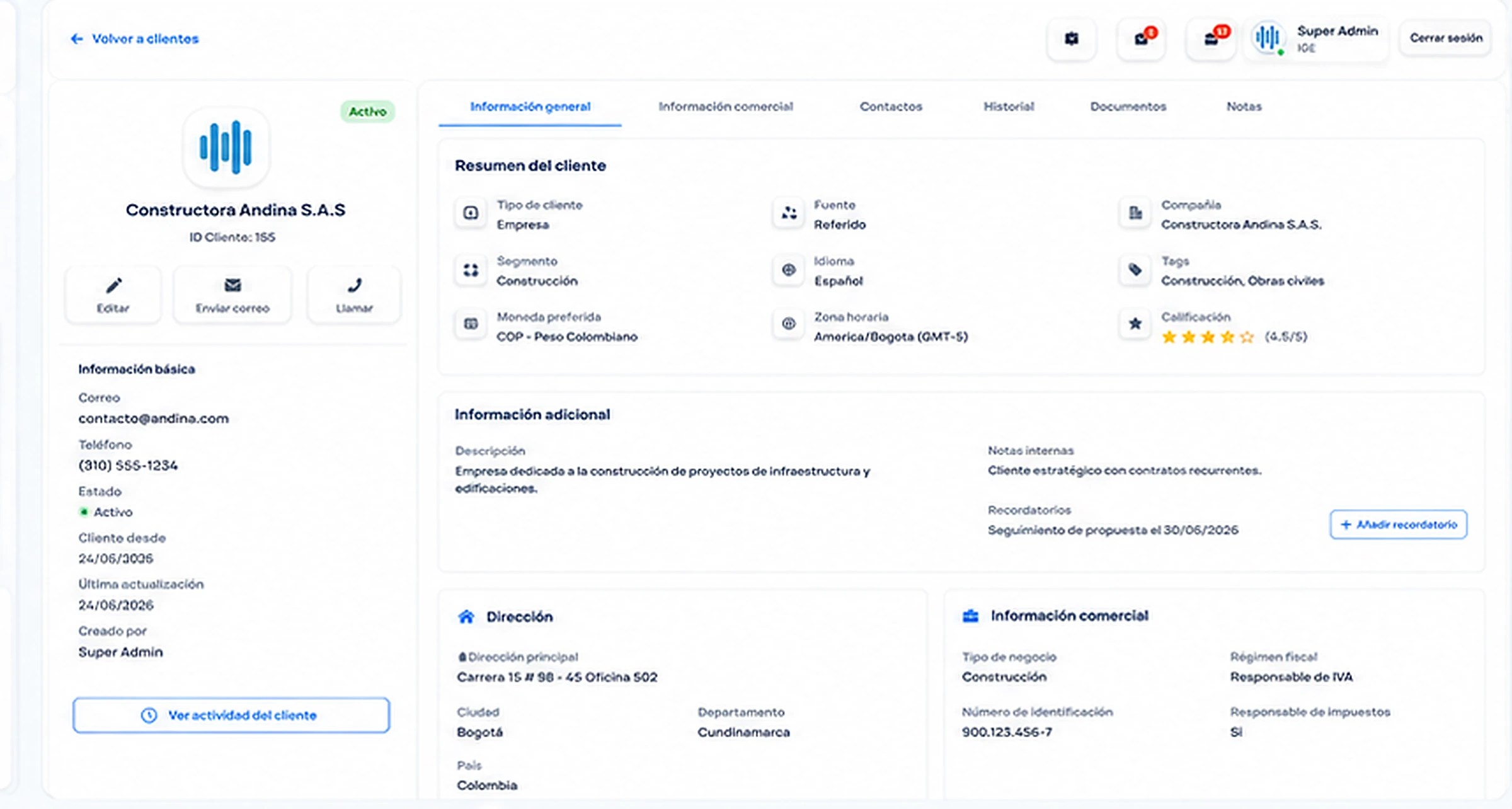1512x809 pixels.
Task: Click the Referido source value
Action: point(840,224)
